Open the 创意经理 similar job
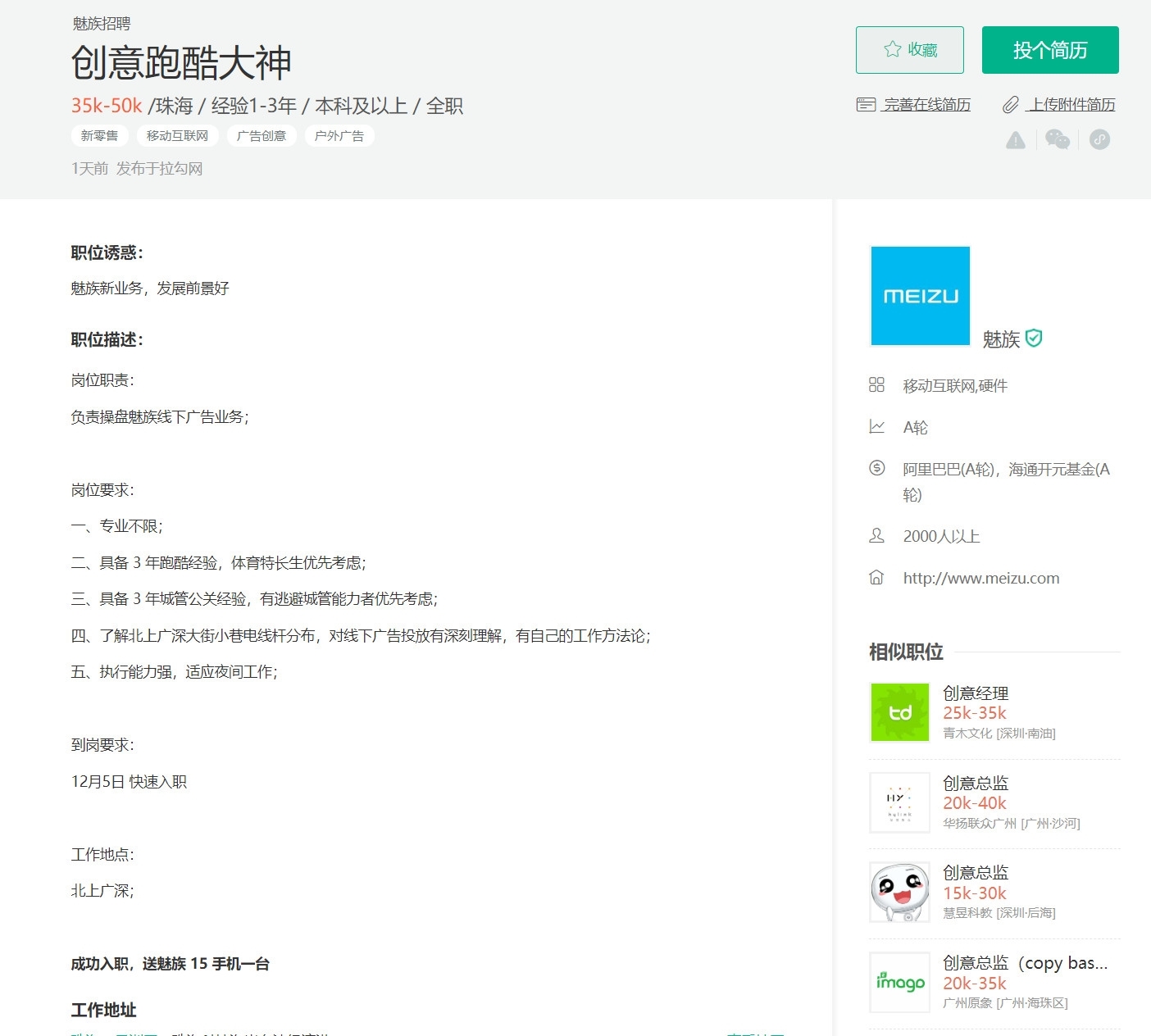The height and width of the screenshot is (1036, 1151). point(976,693)
